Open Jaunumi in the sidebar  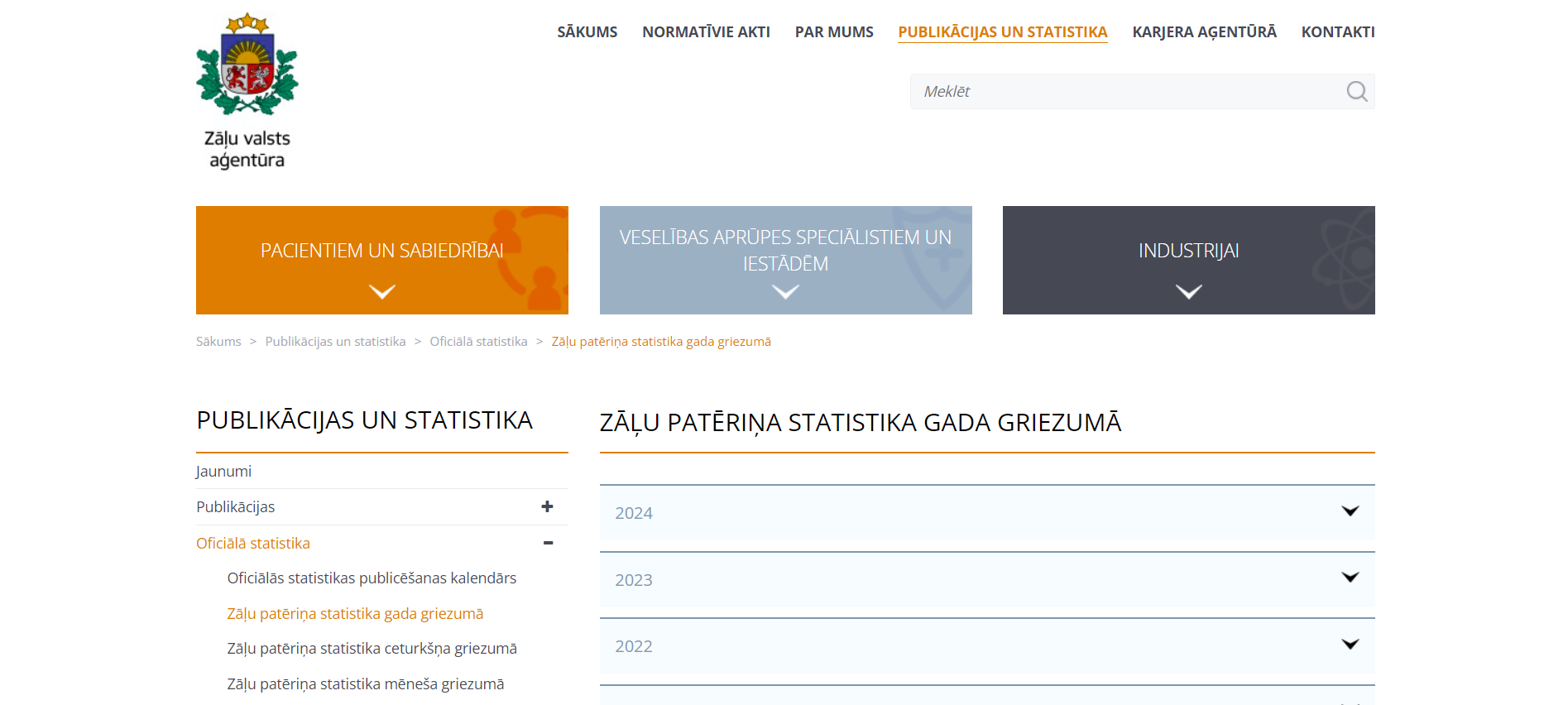[x=224, y=472]
